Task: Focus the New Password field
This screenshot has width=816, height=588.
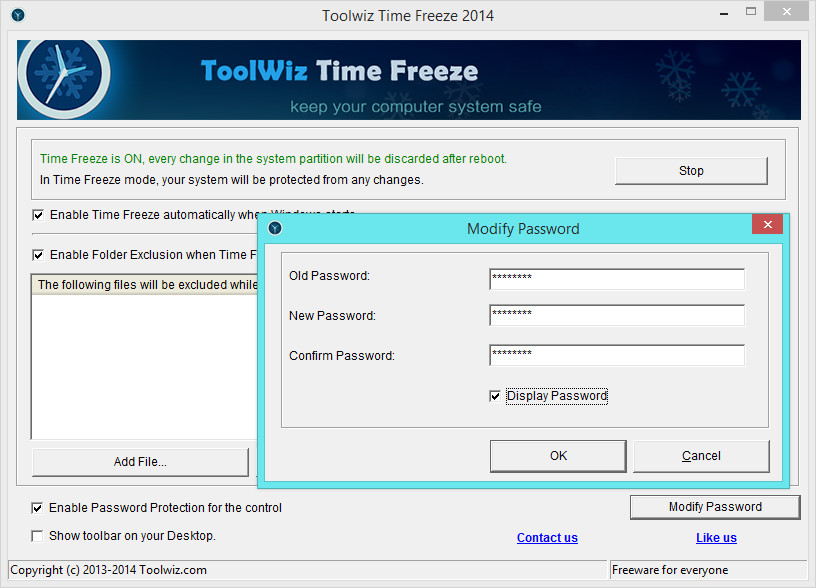Action: [617, 315]
